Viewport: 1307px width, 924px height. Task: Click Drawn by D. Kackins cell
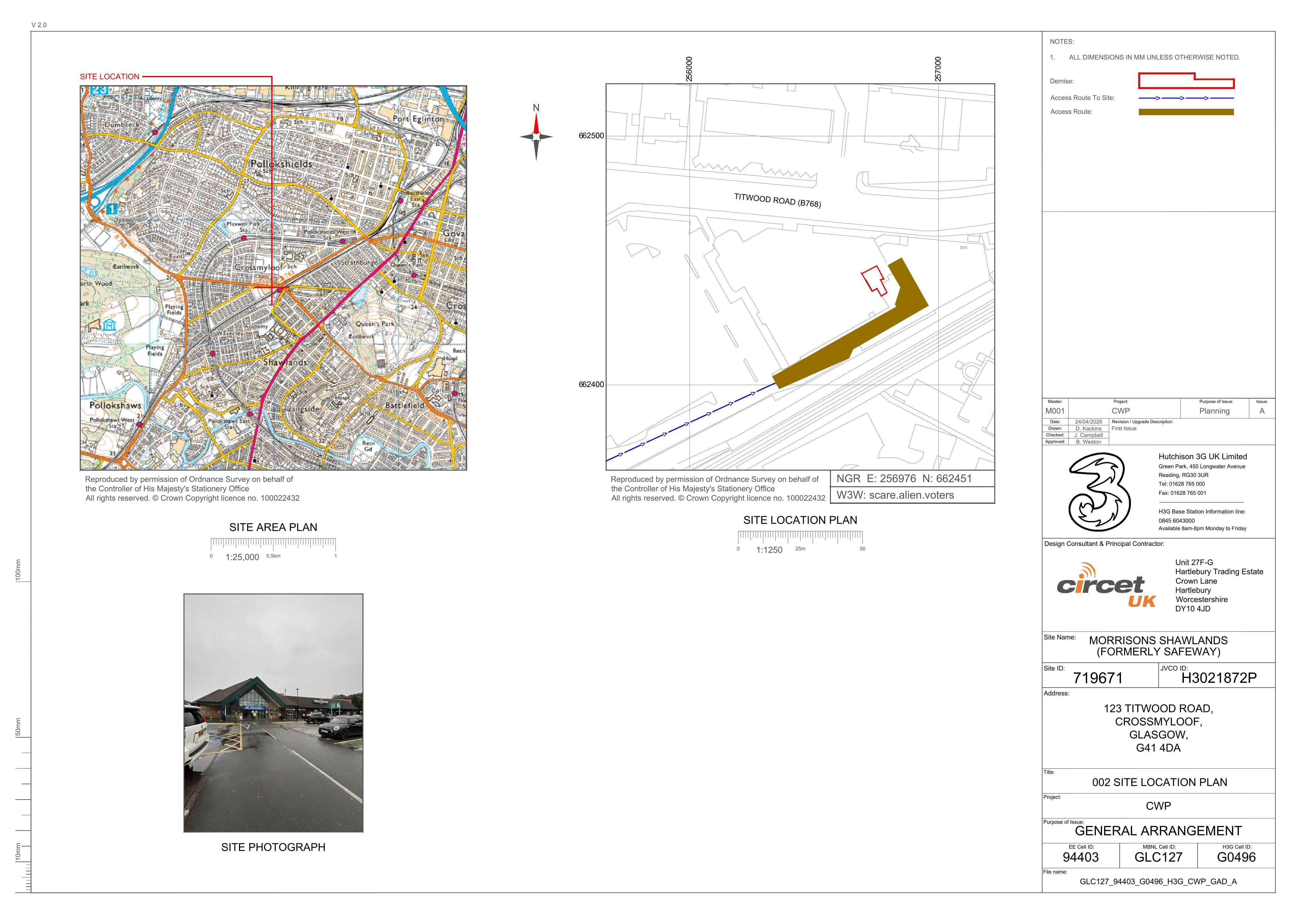click(x=1088, y=429)
